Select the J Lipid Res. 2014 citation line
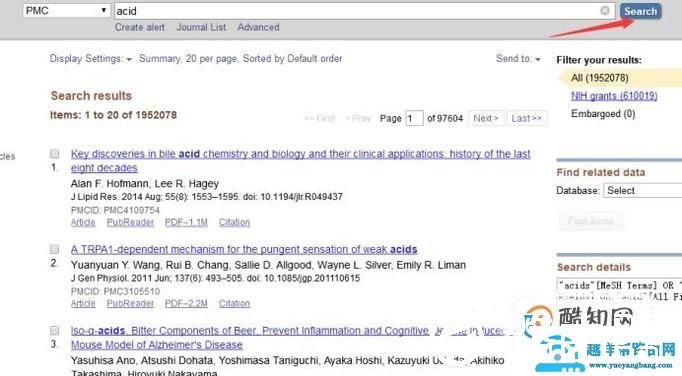Screen dimensions: 682x376 tap(207, 197)
